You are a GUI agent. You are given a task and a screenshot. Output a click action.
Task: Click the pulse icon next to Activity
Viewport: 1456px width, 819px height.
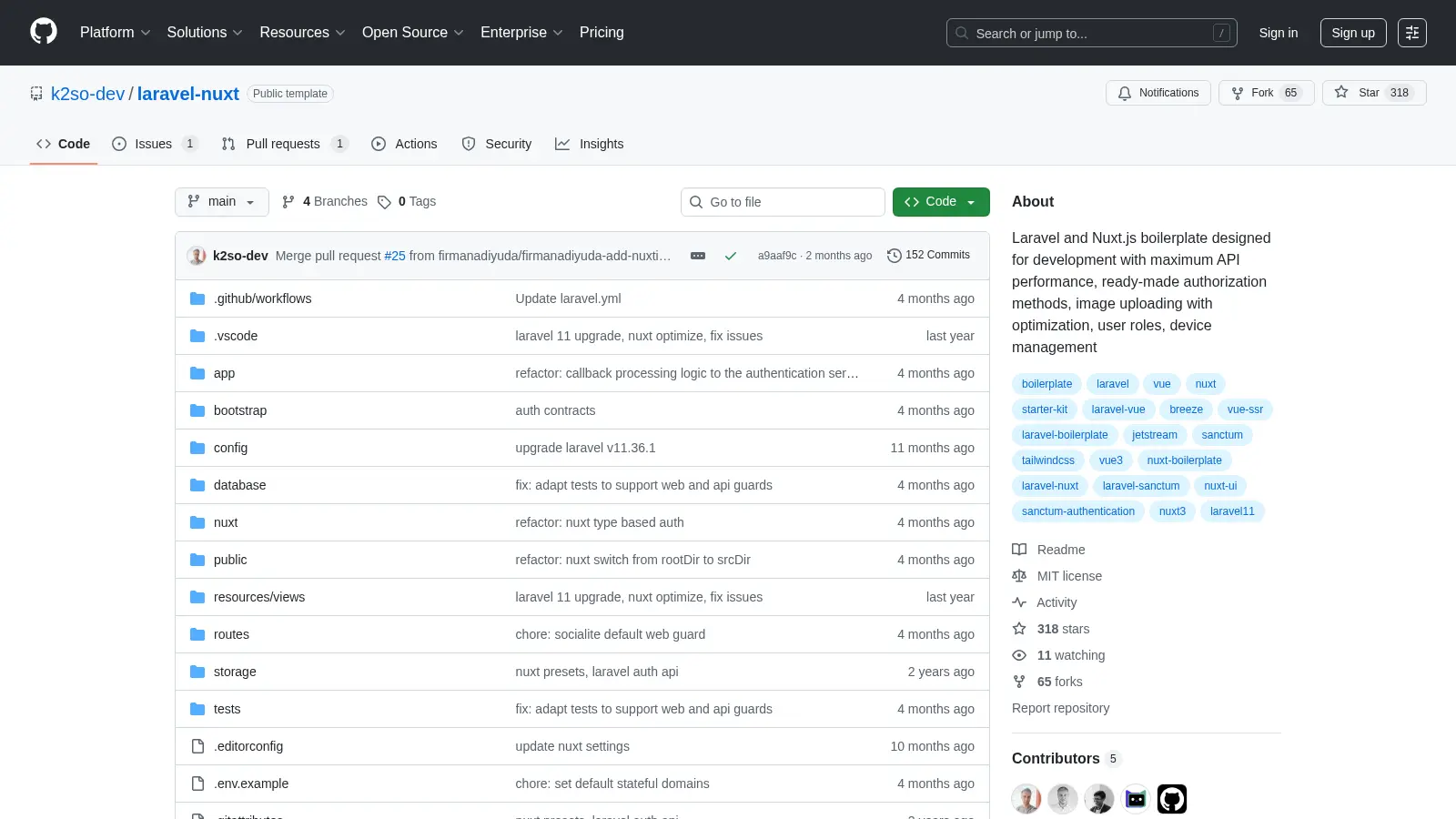1019,602
